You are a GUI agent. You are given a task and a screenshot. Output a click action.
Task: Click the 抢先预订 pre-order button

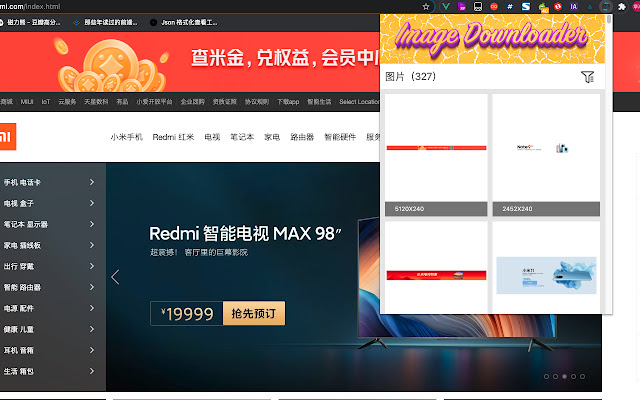coord(254,313)
